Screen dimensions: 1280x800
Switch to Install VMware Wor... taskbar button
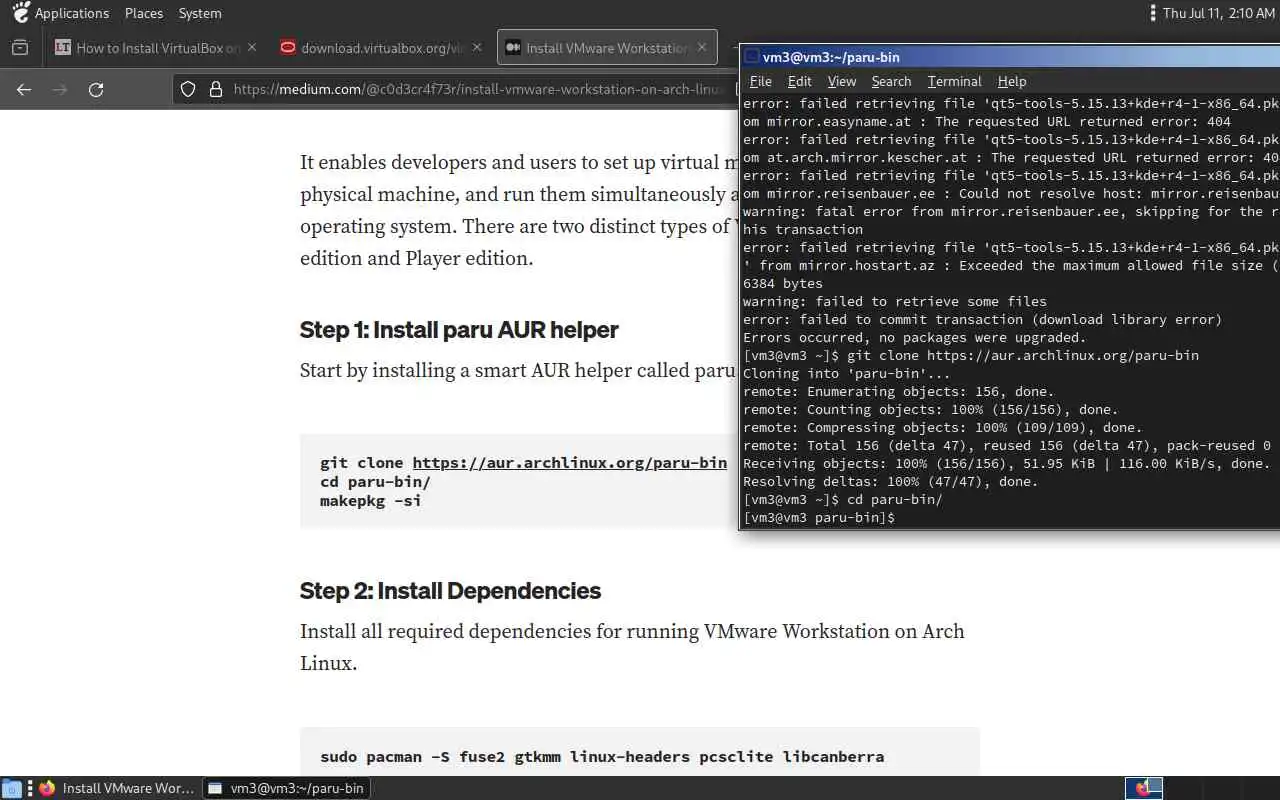point(117,788)
